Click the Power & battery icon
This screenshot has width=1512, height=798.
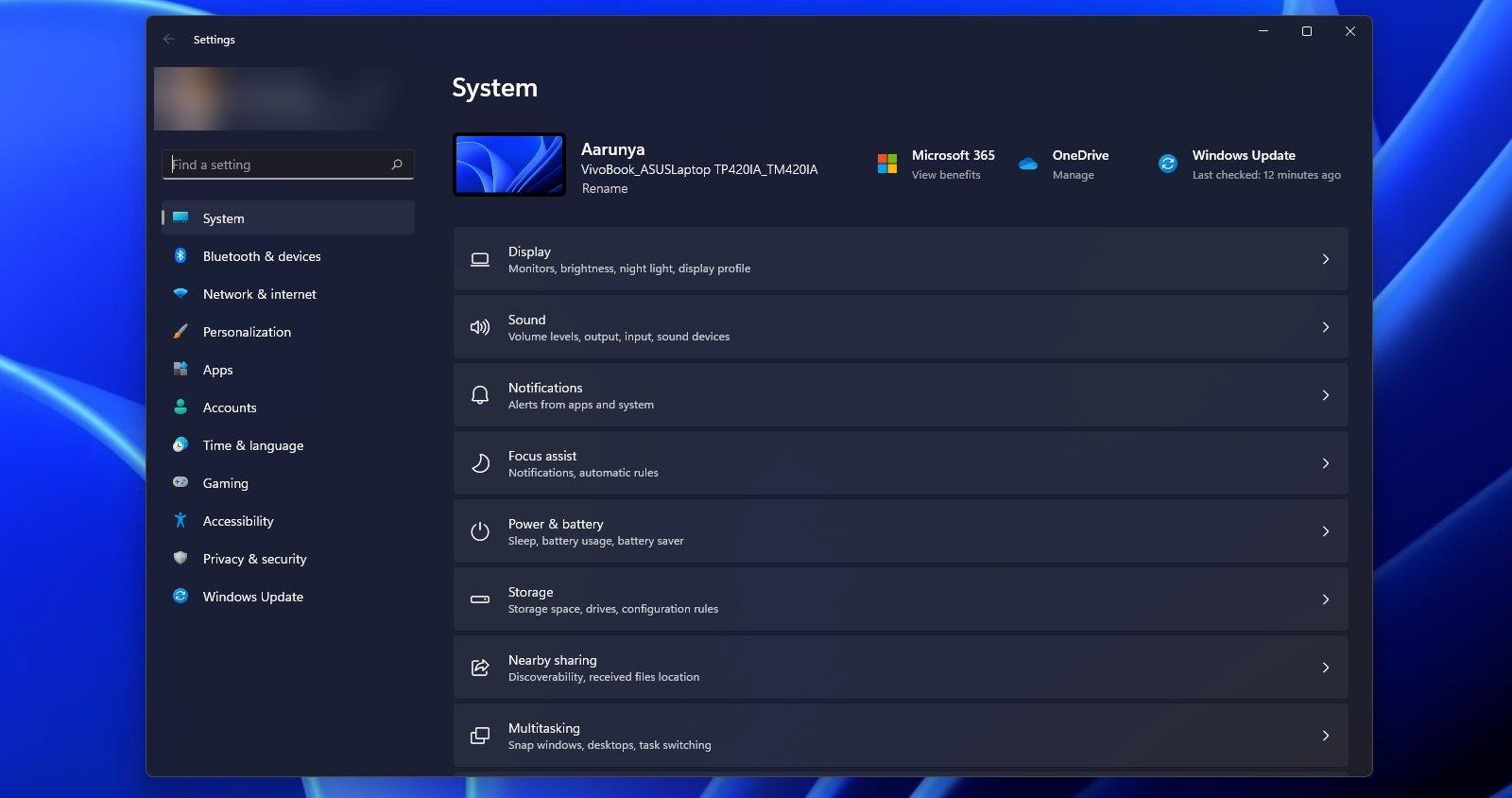click(x=480, y=531)
